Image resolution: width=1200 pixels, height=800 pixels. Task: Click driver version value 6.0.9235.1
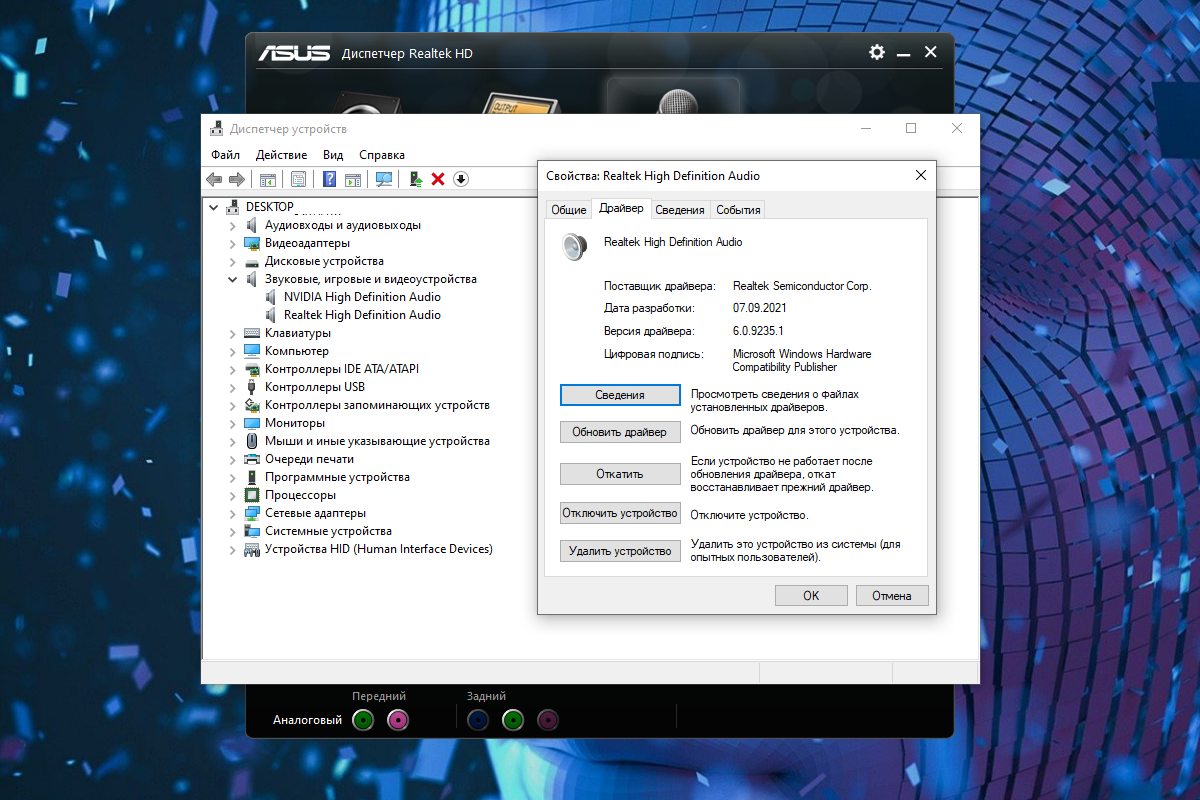[758, 330]
